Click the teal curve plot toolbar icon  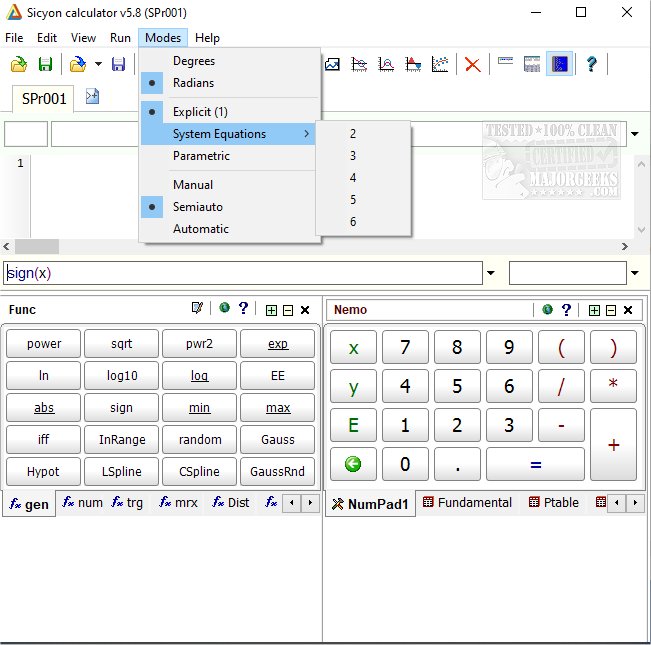(x=359, y=64)
